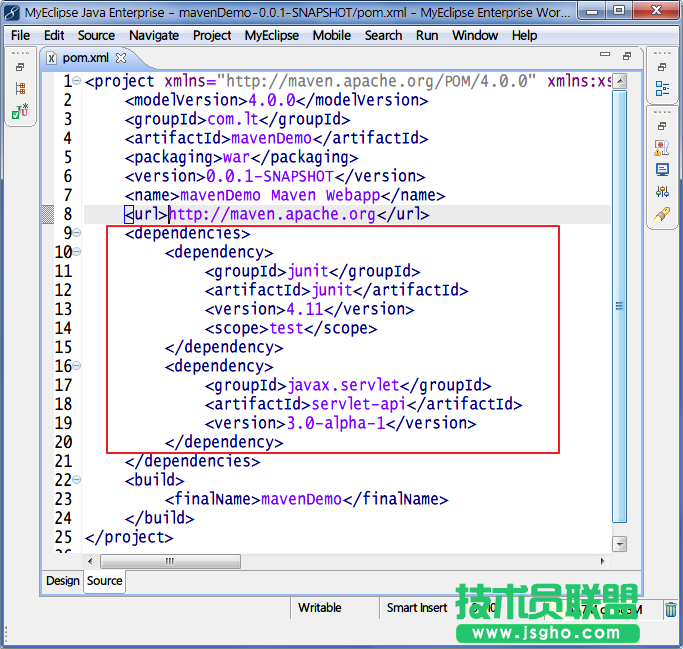Image resolution: width=683 pixels, height=649 pixels.
Task: Close the pom.xml editor tab
Action: coord(121,58)
